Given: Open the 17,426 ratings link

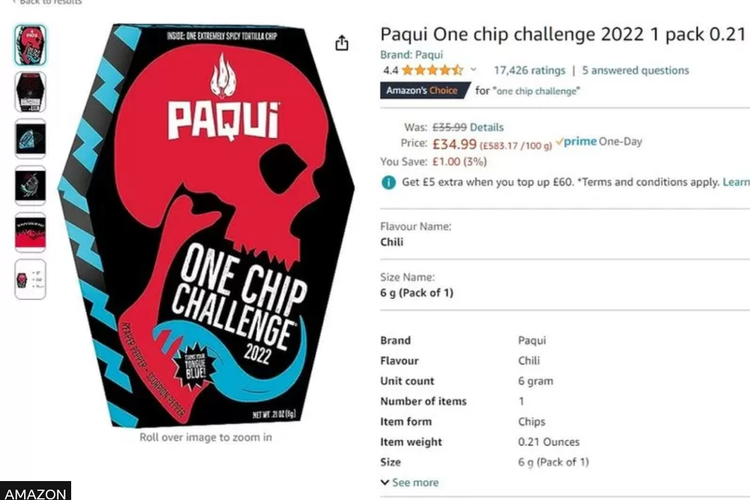Looking at the screenshot, I should tap(529, 70).
